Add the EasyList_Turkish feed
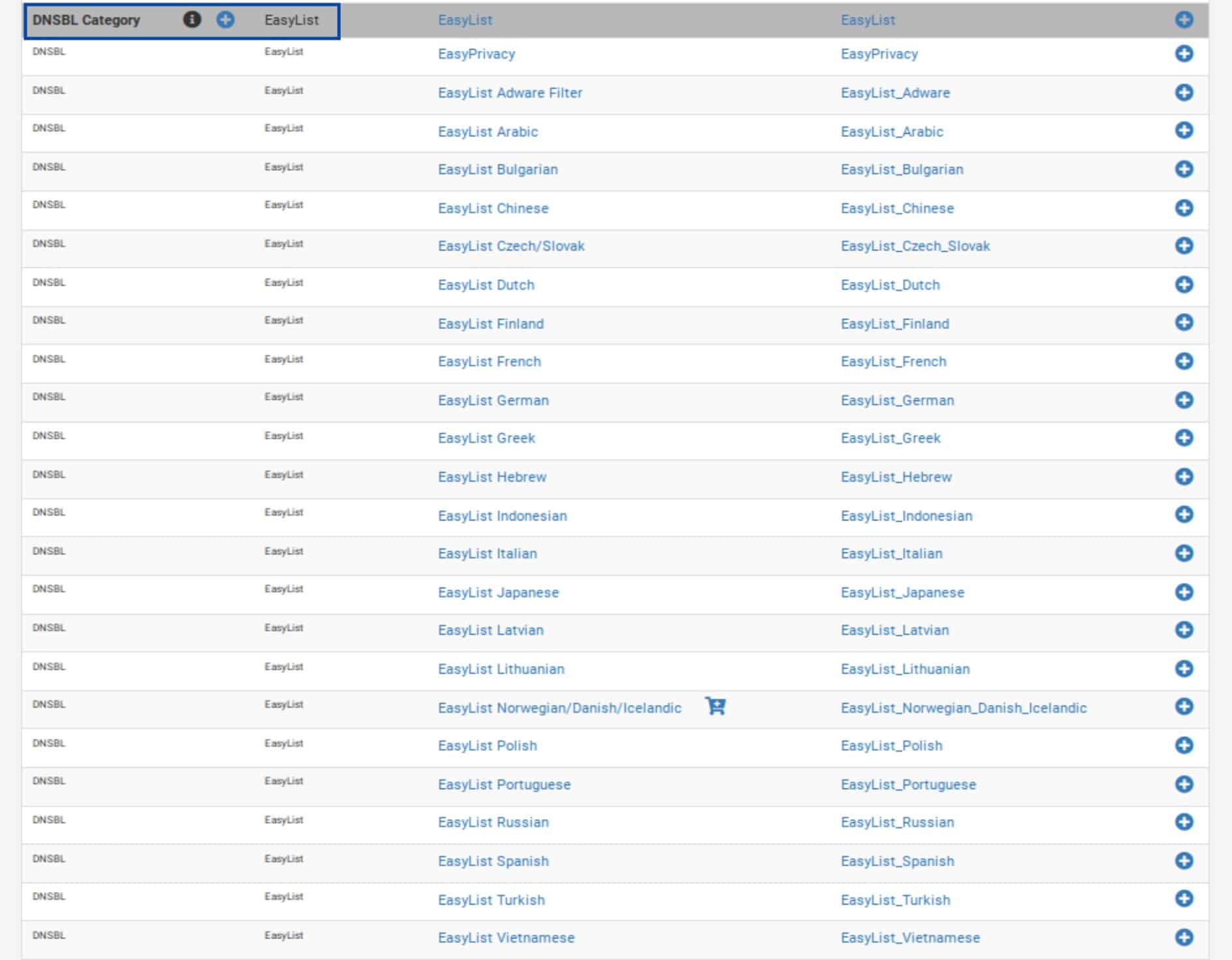Screen dimensions: 1232x960 pyautogui.click(x=1184, y=899)
